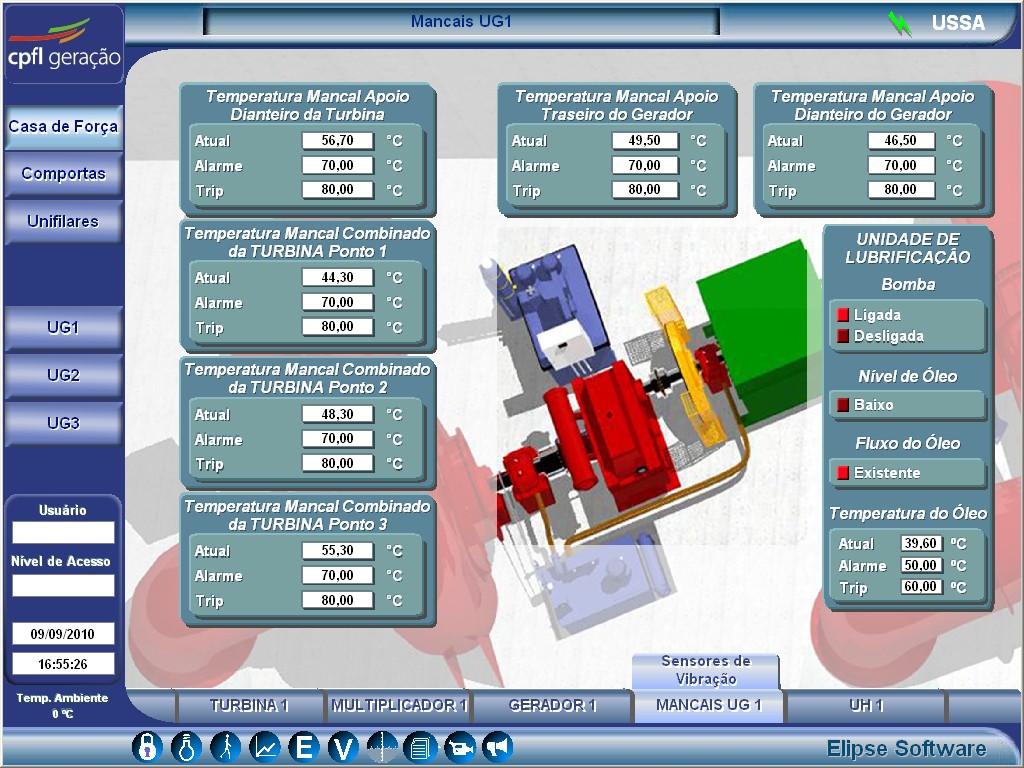
Task: Select the MANCAIS UG 1 tab
Action: pyautogui.click(x=709, y=705)
